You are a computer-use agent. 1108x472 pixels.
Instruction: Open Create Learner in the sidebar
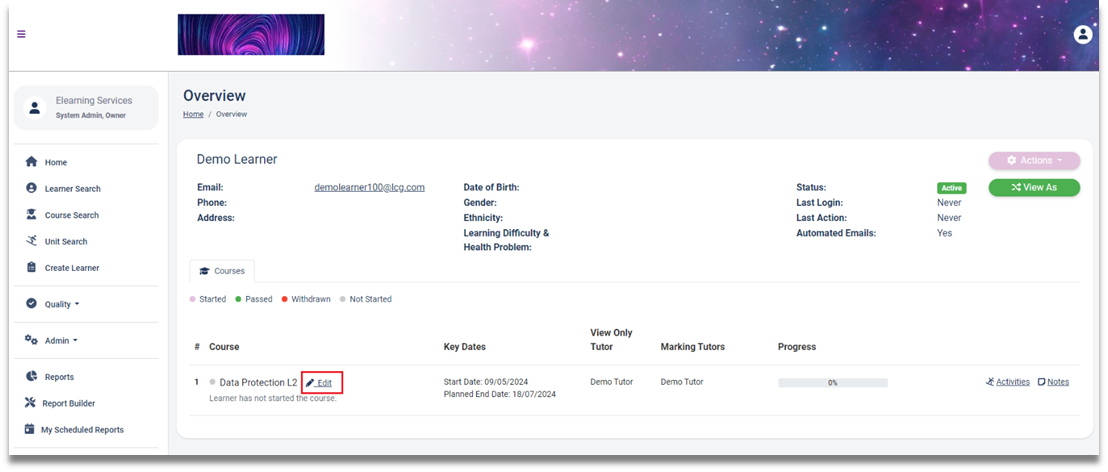[72, 269]
